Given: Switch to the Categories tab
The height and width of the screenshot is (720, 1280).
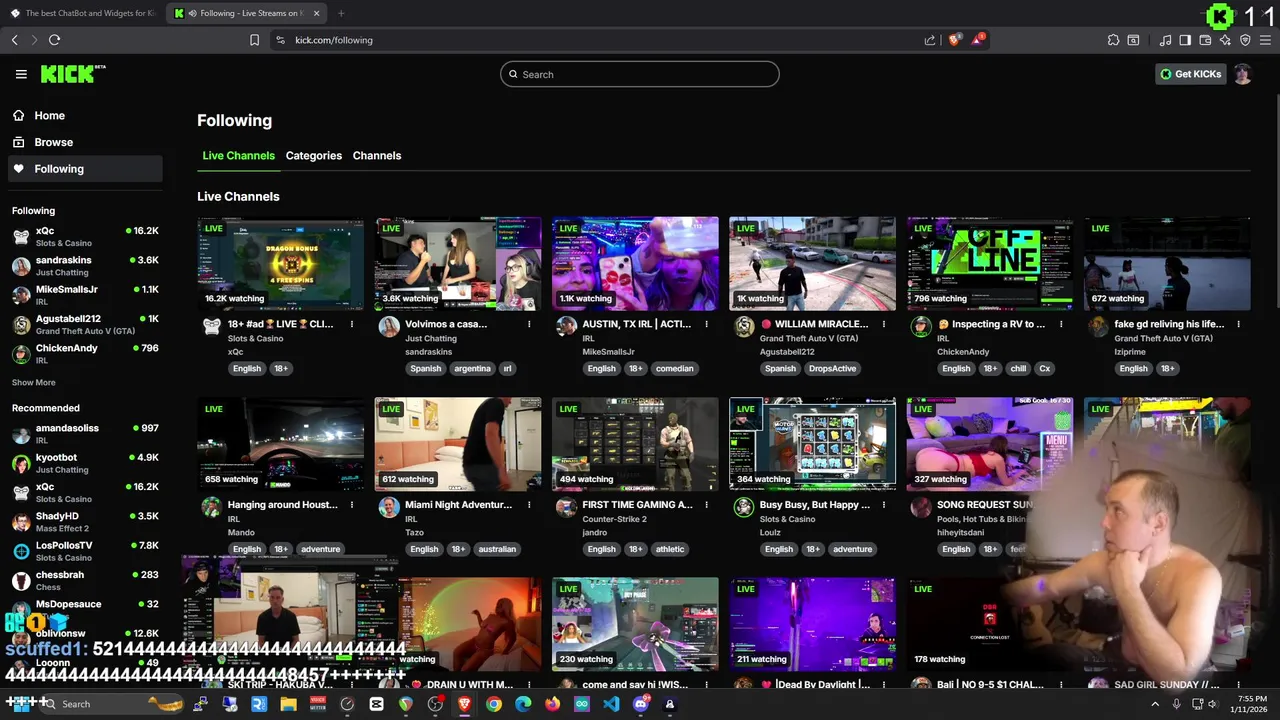Looking at the screenshot, I should [x=313, y=156].
